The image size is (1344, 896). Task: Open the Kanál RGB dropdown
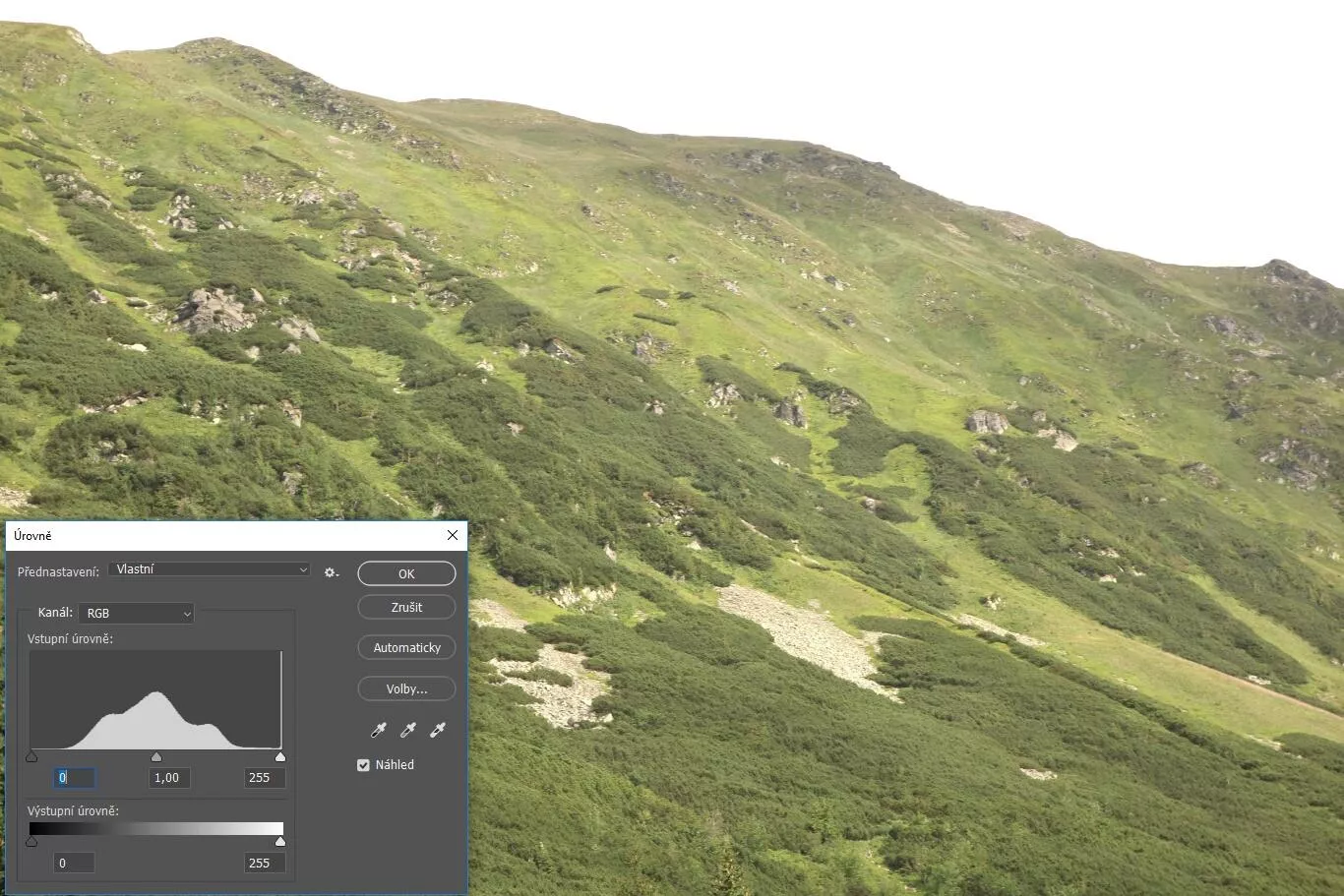point(137,613)
